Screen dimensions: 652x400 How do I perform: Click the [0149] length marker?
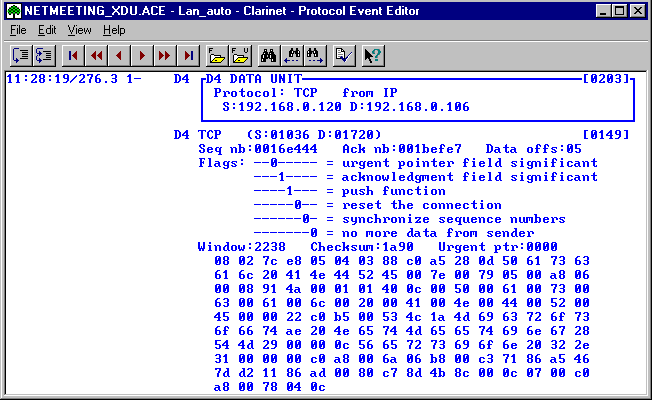(606, 135)
